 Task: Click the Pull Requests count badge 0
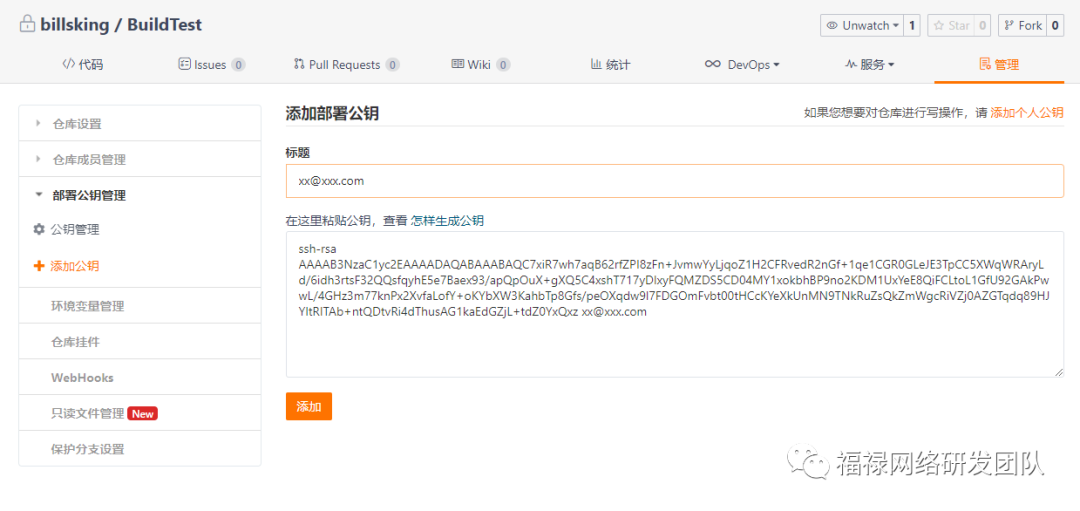tap(393, 65)
